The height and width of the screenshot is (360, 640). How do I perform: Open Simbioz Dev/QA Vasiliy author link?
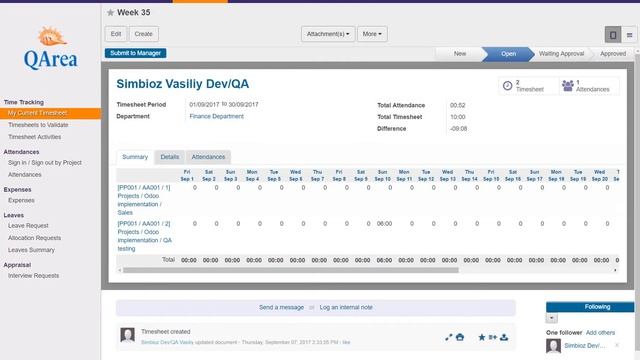tap(167, 342)
